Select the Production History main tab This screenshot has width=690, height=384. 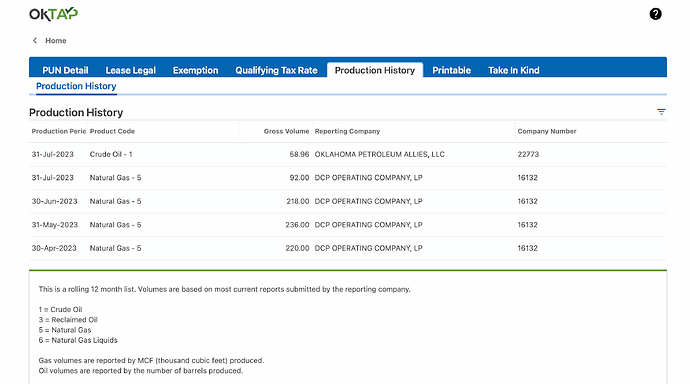point(375,70)
